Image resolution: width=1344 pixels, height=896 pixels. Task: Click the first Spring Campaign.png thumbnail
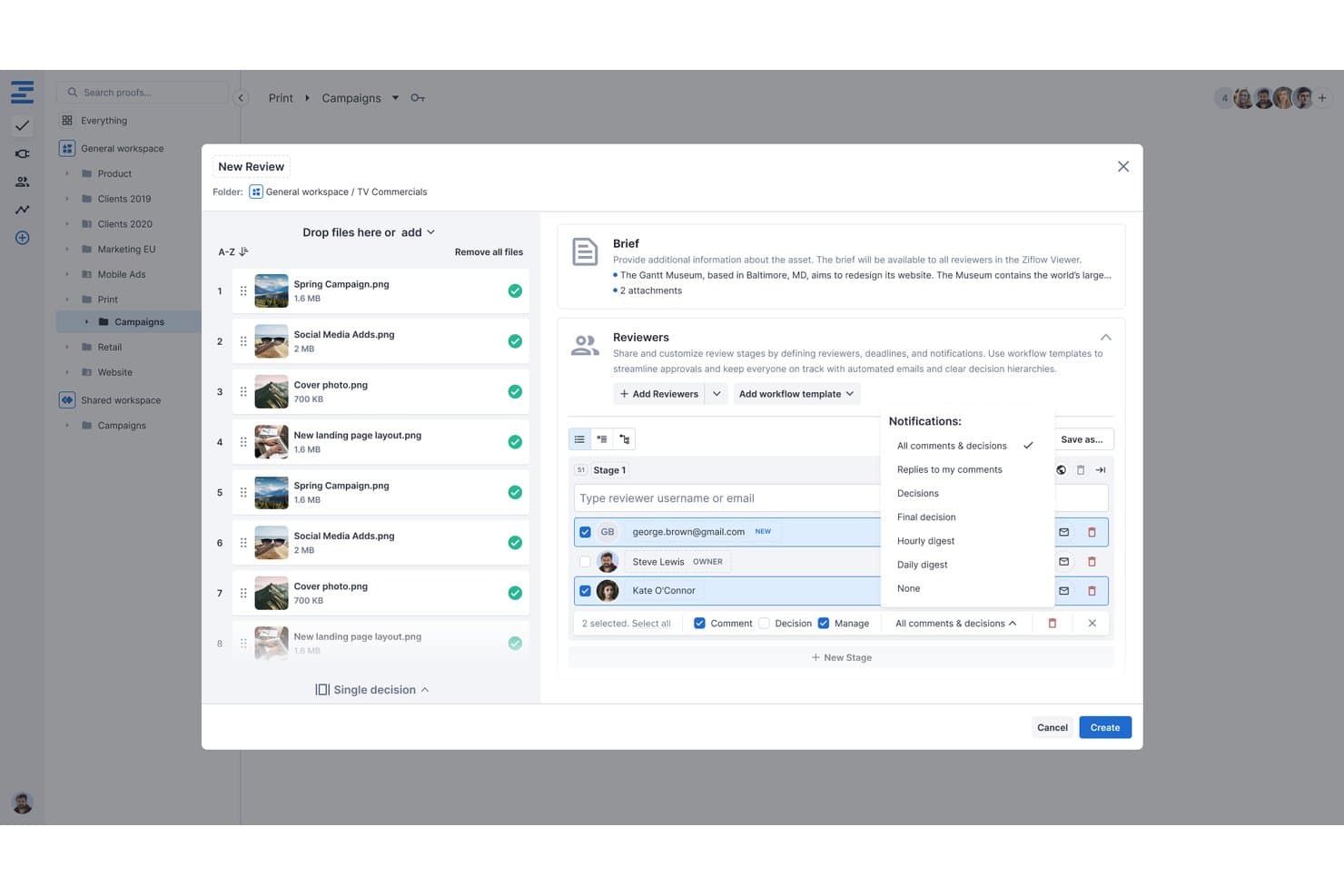(x=272, y=291)
